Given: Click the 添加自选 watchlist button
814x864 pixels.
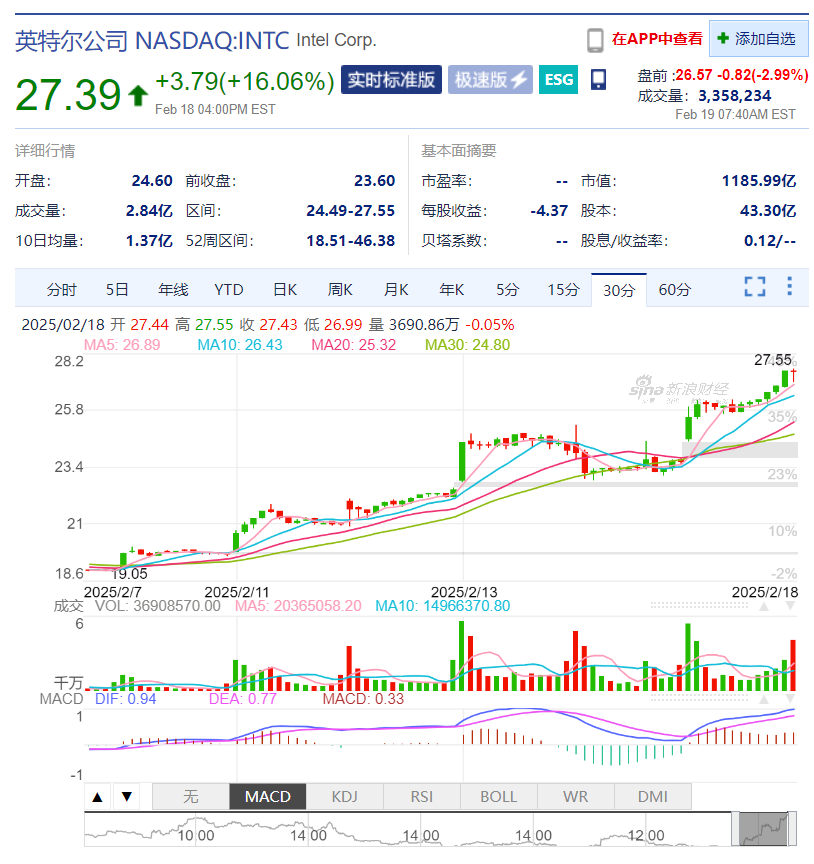Looking at the screenshot, I should pos(758,39).
